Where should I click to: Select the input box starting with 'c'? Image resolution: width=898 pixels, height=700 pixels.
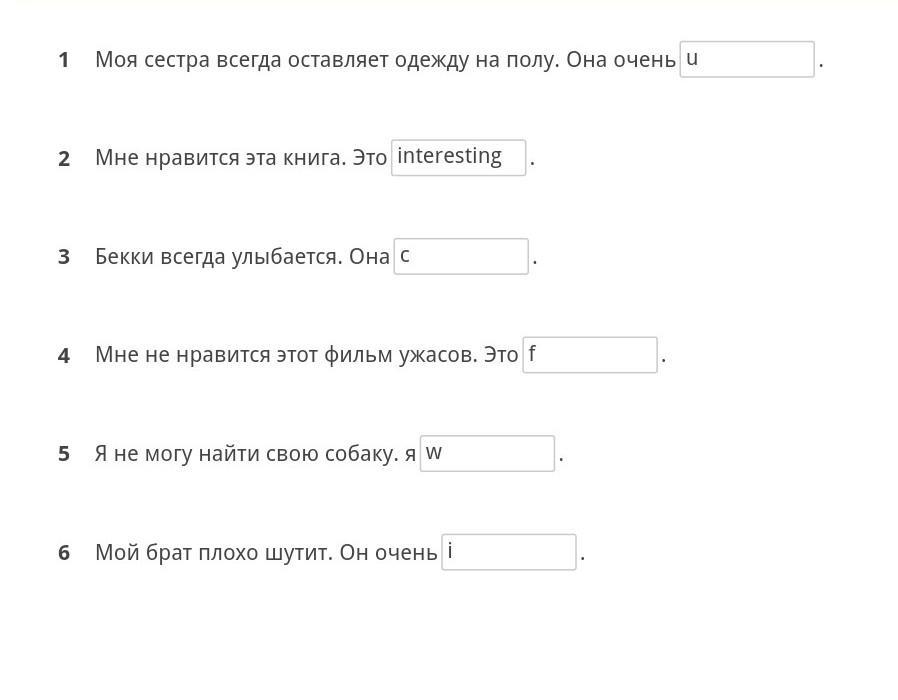point(461,256)
